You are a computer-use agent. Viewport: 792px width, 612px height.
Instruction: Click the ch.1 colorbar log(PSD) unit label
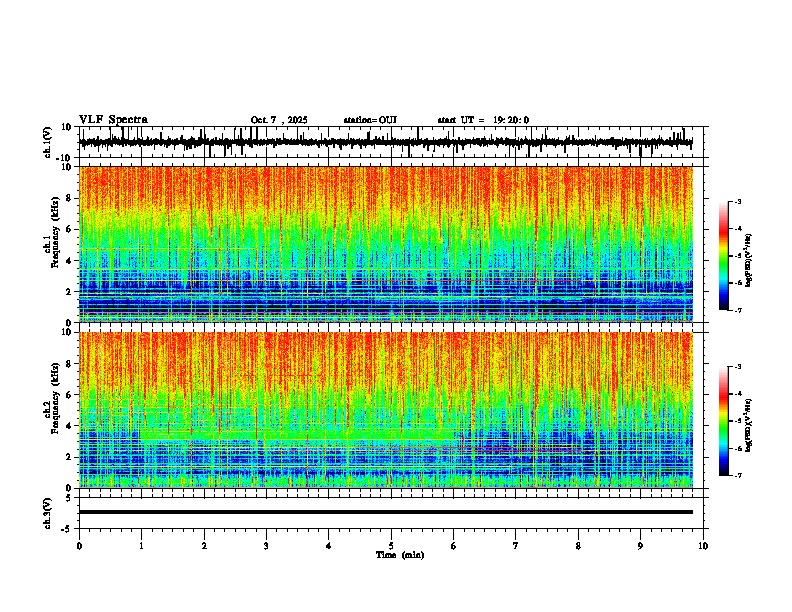pyautogui.click(x=749, y=260)
